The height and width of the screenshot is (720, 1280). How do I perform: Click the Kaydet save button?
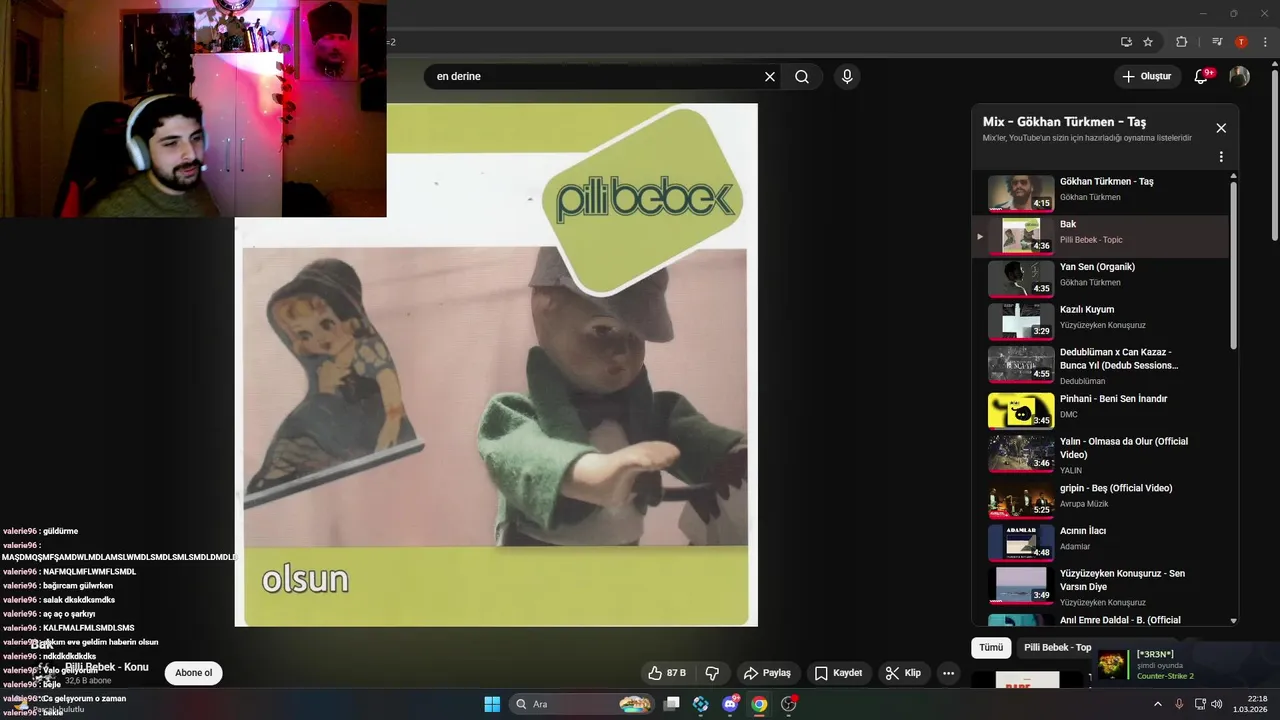(x=838, y=673)
